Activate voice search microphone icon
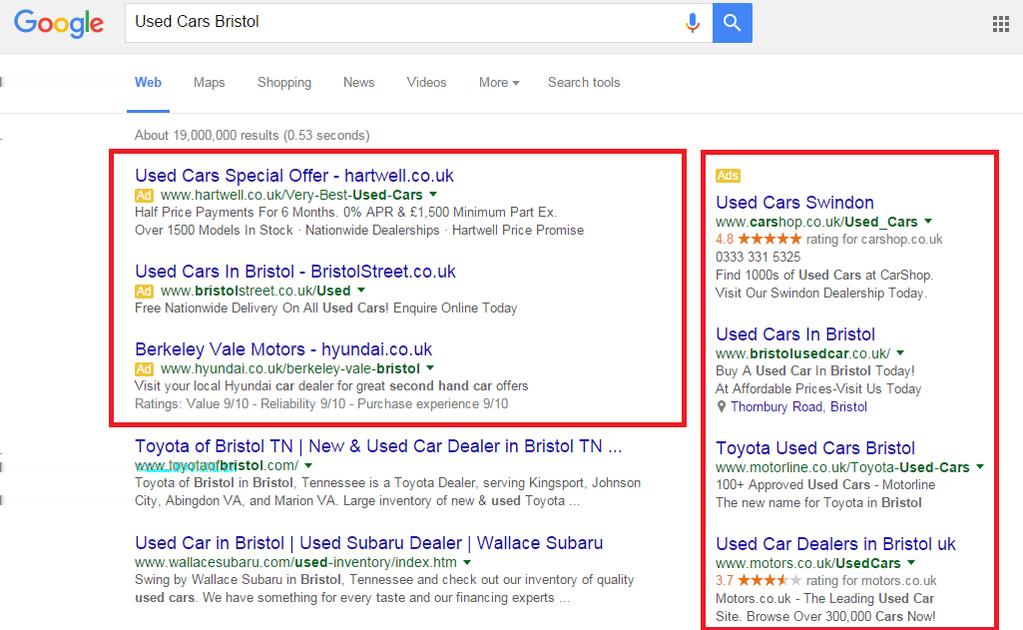 [x=692, y=23]
